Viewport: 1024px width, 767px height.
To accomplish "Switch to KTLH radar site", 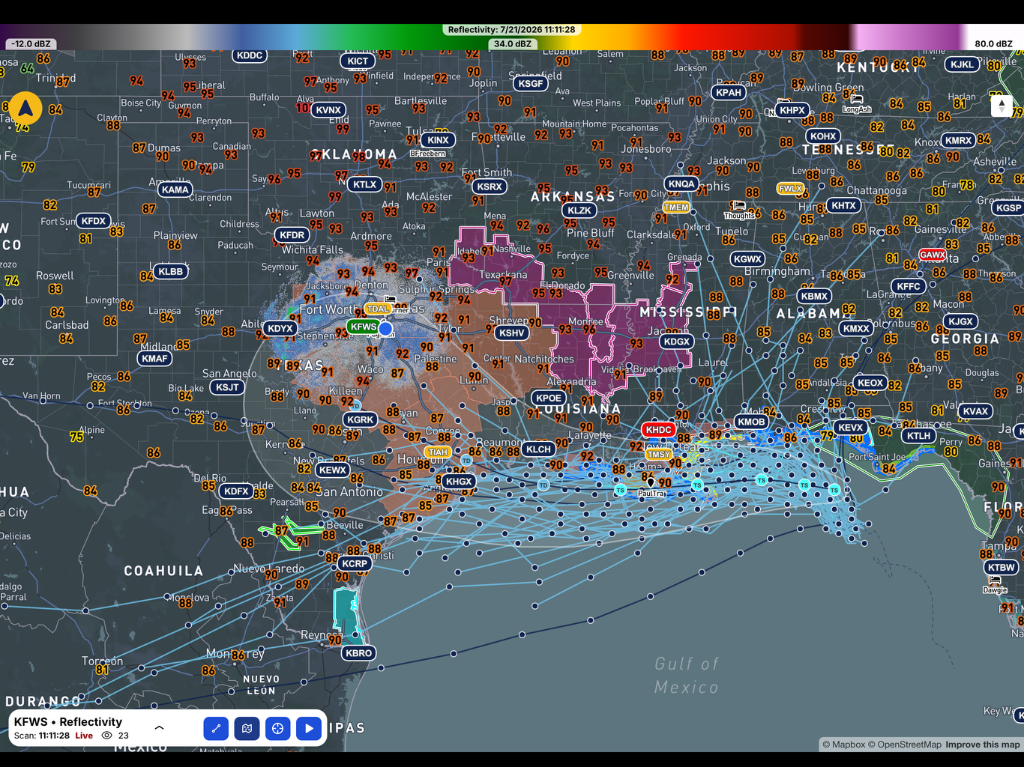I will tap(919, 436).
